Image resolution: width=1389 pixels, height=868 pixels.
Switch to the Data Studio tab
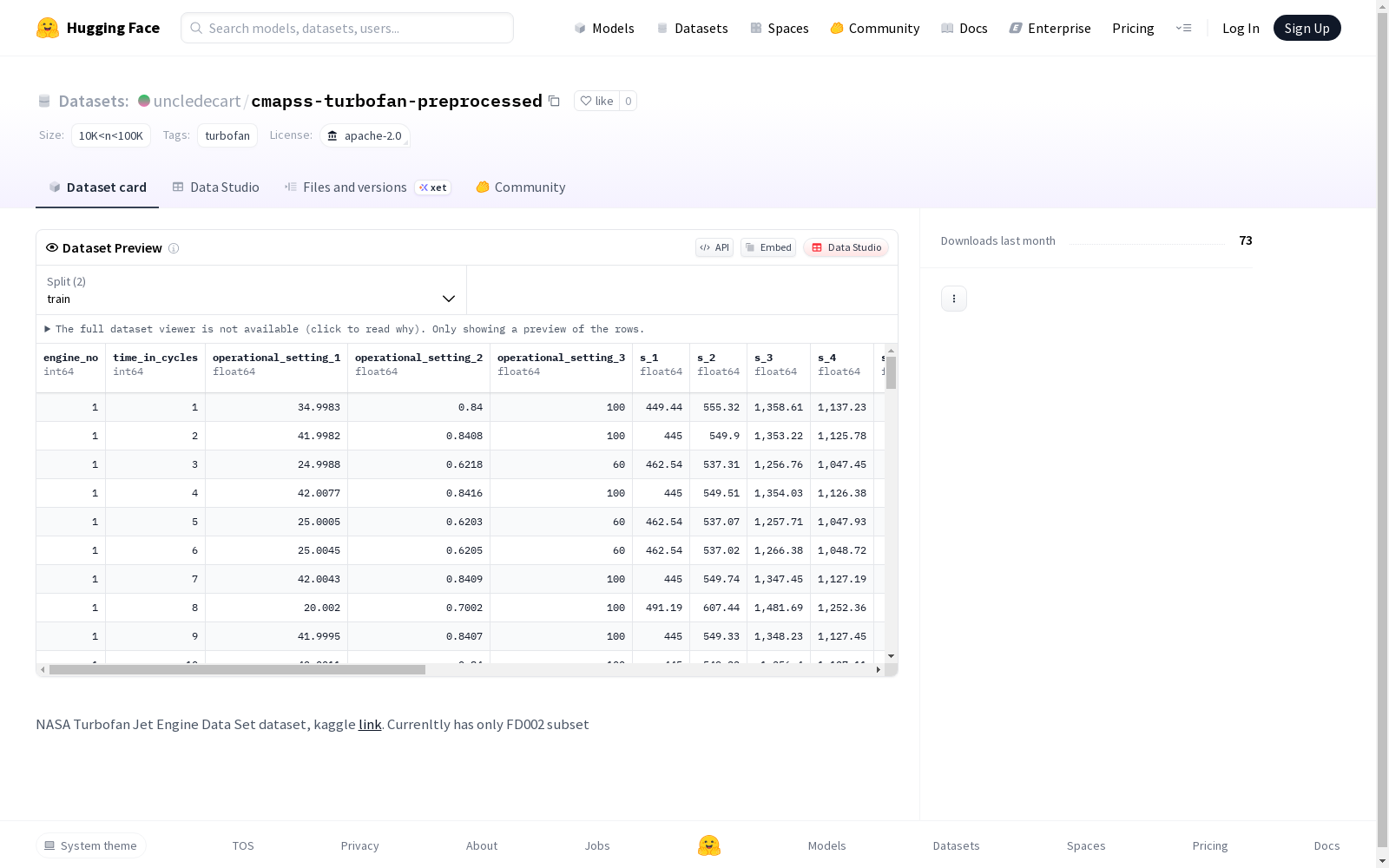point(215,187)
